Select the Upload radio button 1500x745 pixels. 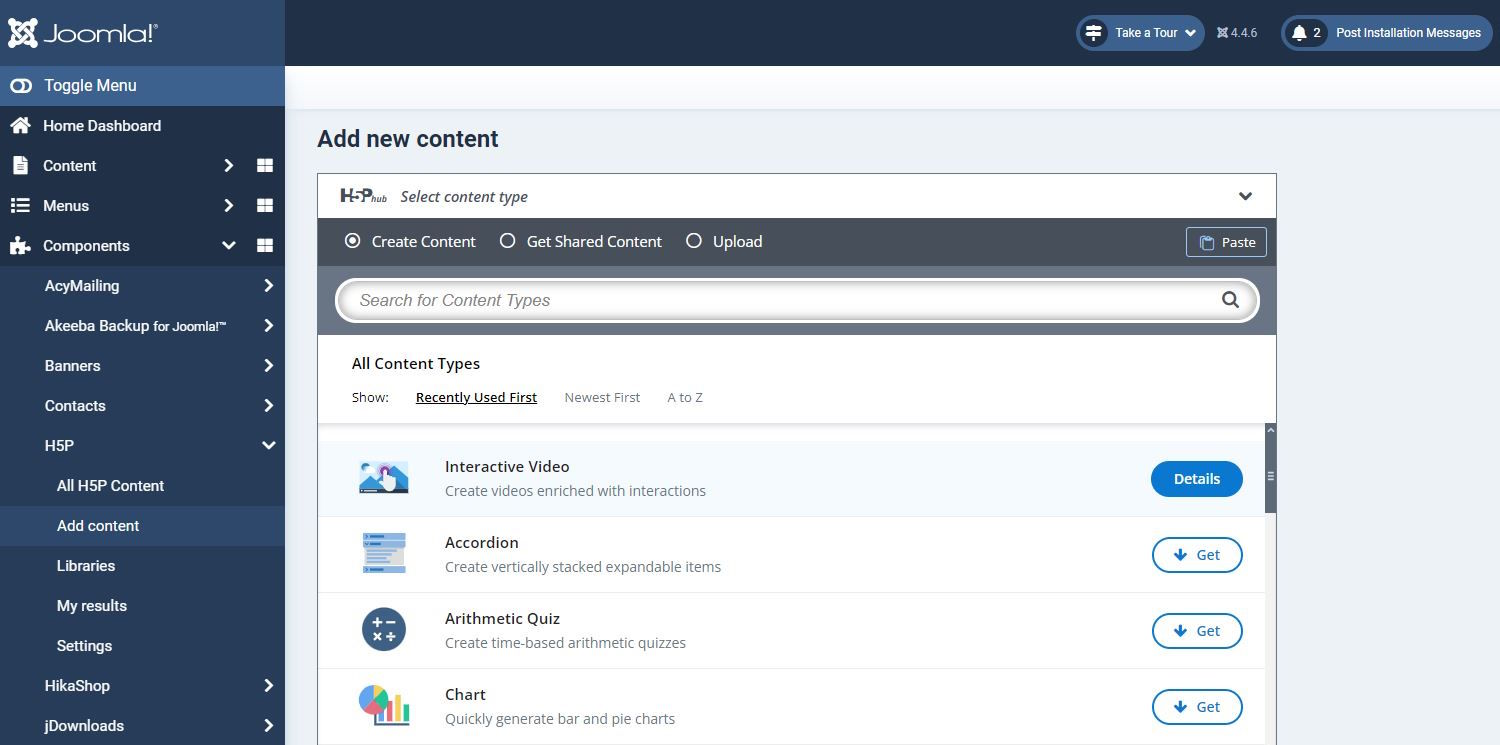[x=694, y=241]
